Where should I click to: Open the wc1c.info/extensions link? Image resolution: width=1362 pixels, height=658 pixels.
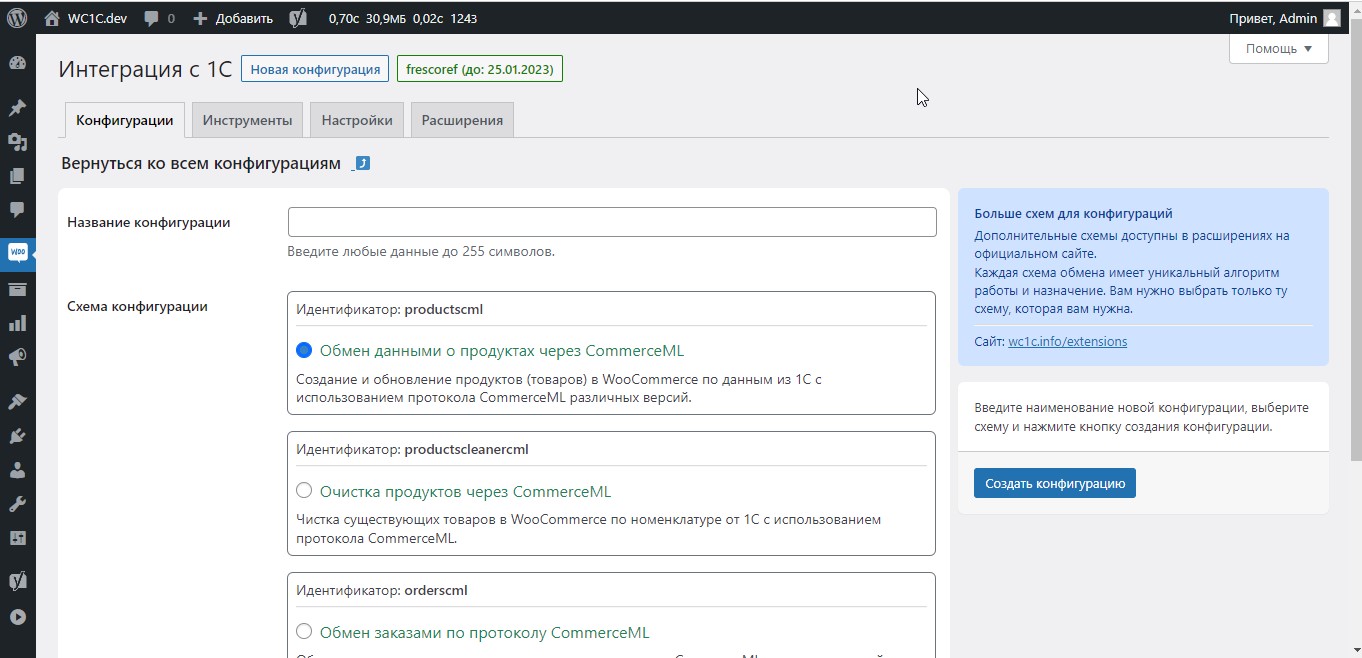1067,341
